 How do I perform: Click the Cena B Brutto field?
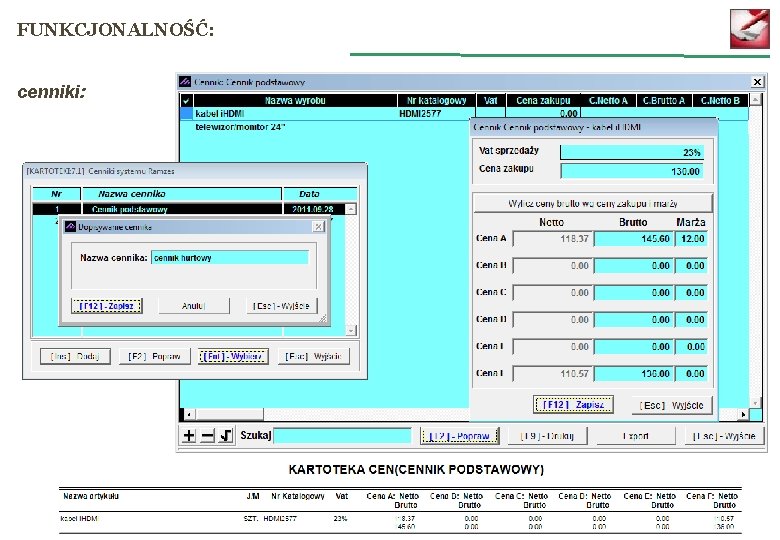(x=634, y=266)
